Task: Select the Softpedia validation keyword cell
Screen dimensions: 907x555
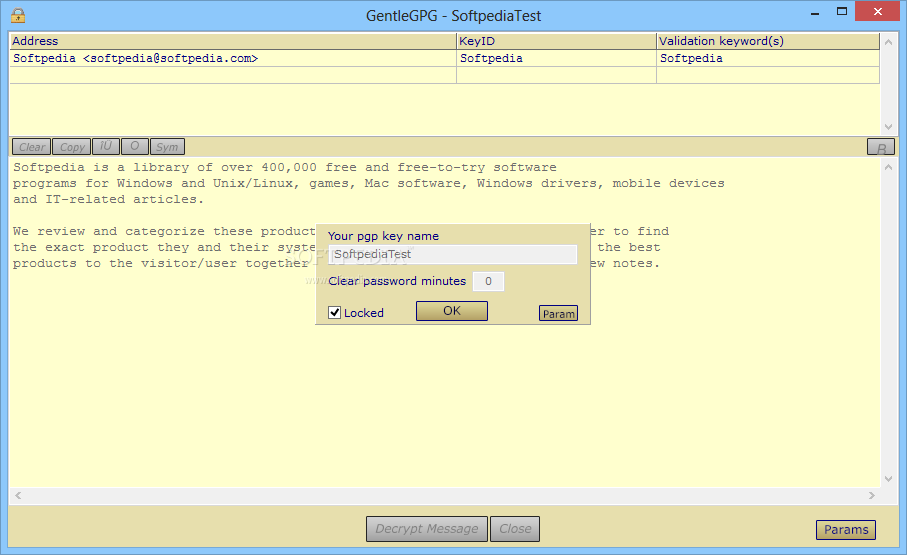Action: 768,58
